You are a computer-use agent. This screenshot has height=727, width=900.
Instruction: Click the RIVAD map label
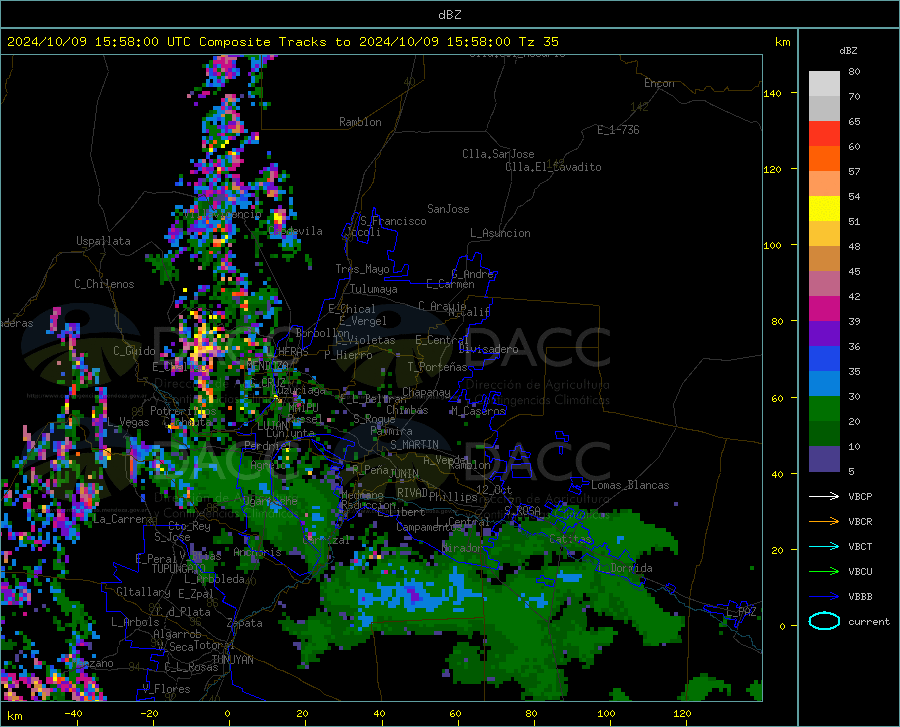pos(412,493)
